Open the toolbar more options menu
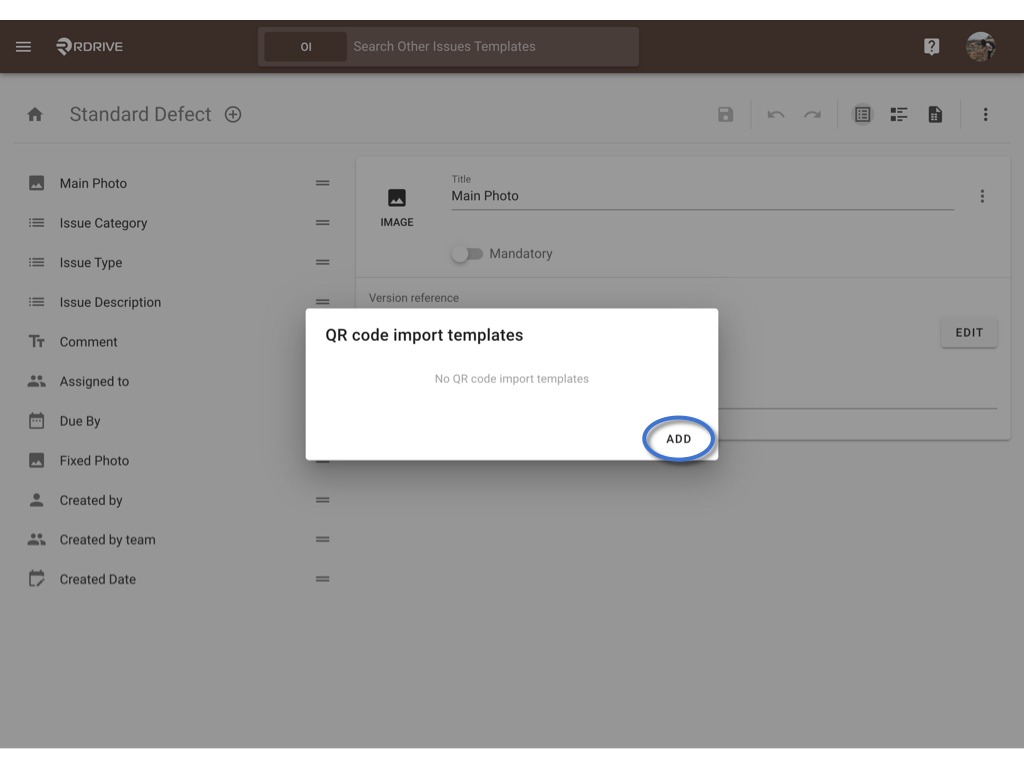Viewport: 1024px width, 768px height. (985, 115)
